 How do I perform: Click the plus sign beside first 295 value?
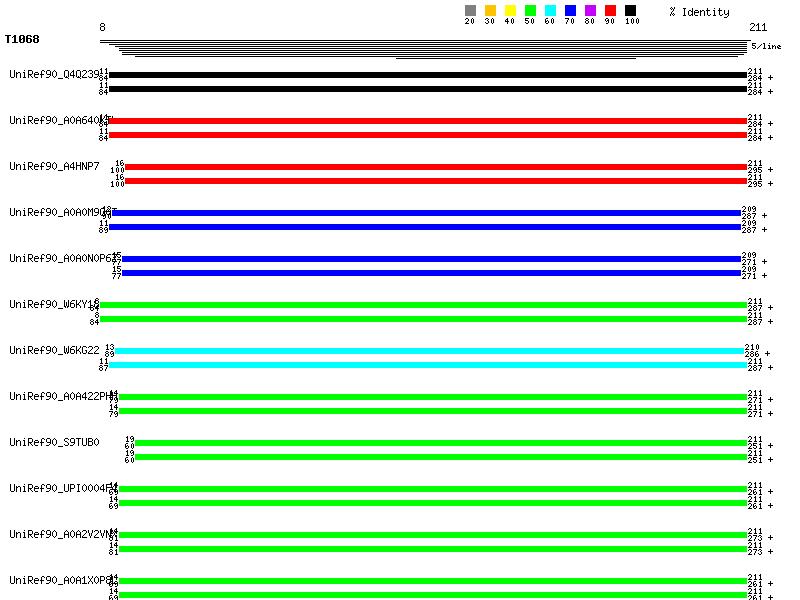pos(771,169)
